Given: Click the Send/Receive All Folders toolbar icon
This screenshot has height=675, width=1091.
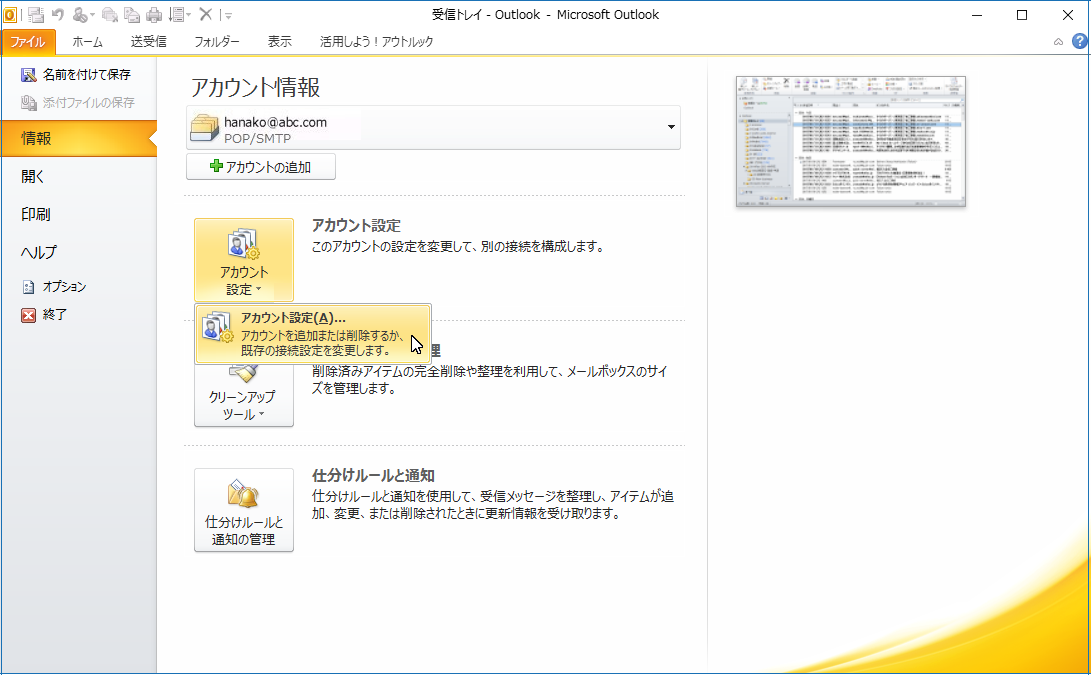Looking at the screenshot, I should click(x=36, y=15).
